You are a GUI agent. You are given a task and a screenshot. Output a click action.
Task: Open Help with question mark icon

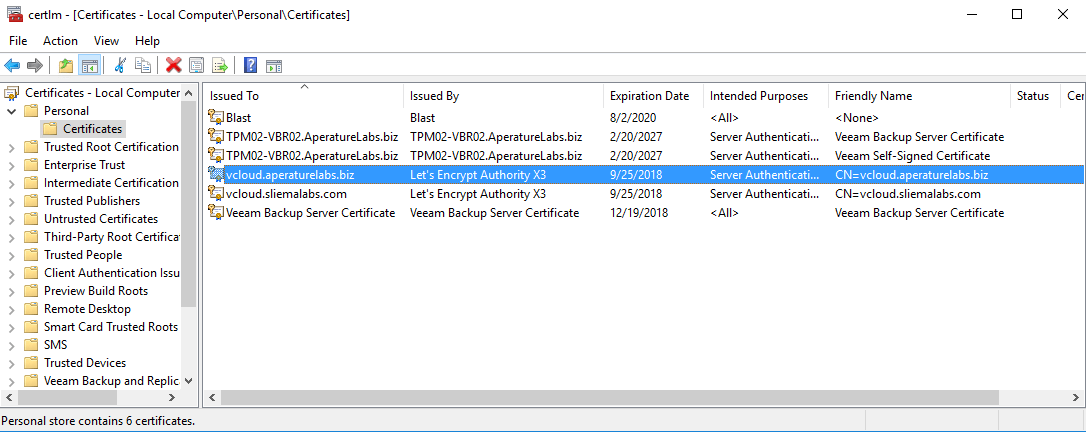[250, 66]
